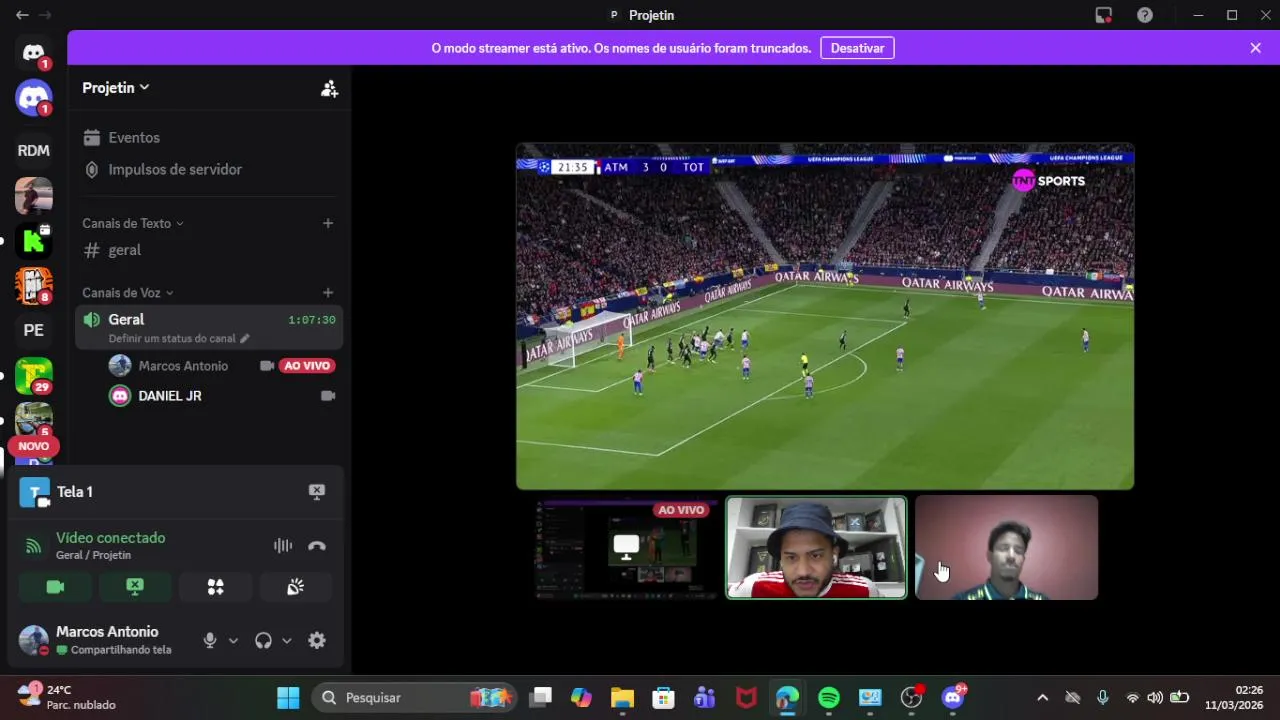The height and width of the screenshot is (720, 1280).
Task: Select the PE server in sidebar
Action: click(34, 330)
